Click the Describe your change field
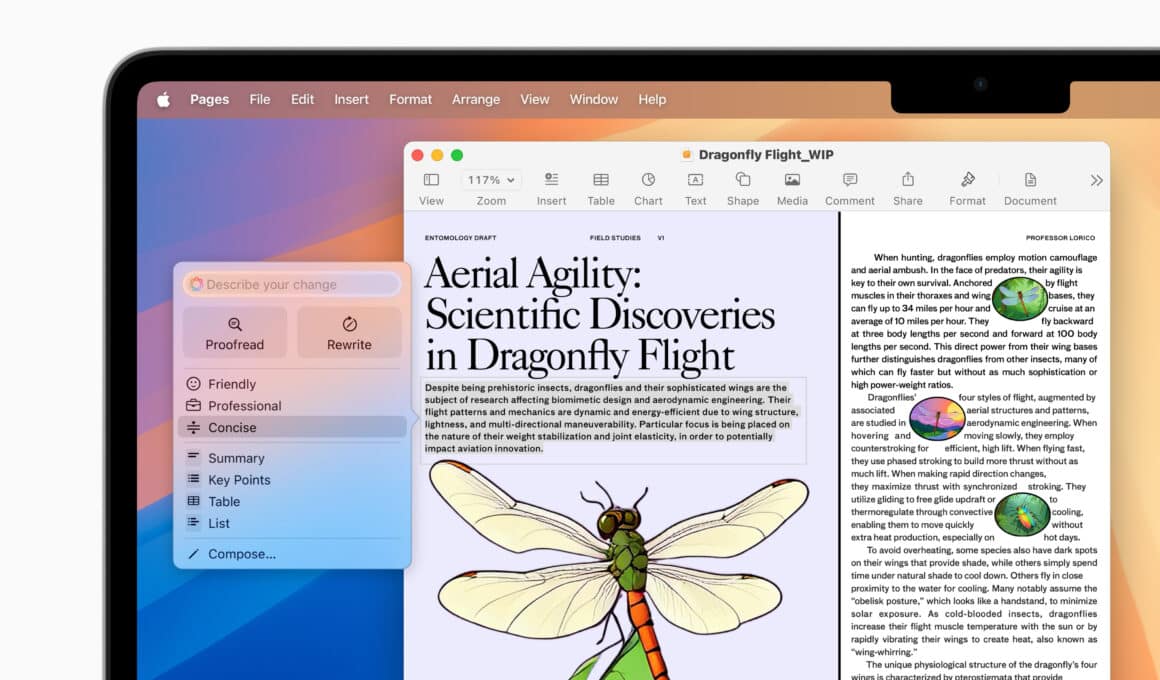 pos(292,284)
